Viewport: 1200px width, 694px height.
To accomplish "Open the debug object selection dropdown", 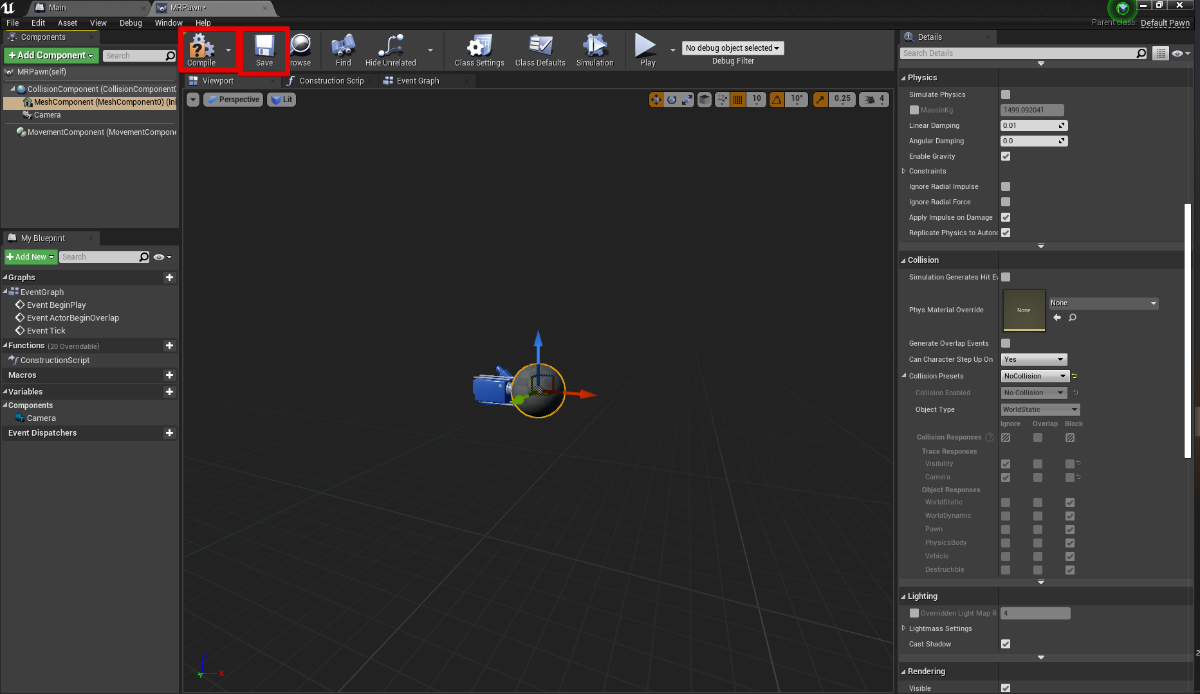I will point(732,48).
